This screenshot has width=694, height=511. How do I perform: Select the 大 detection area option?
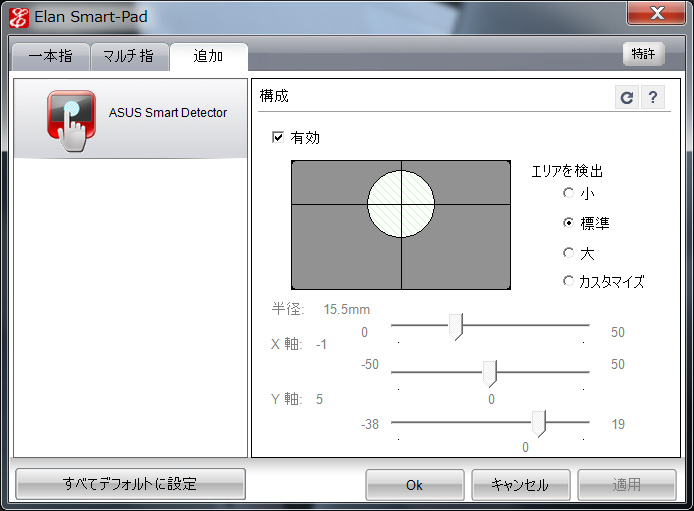point(569,253)
